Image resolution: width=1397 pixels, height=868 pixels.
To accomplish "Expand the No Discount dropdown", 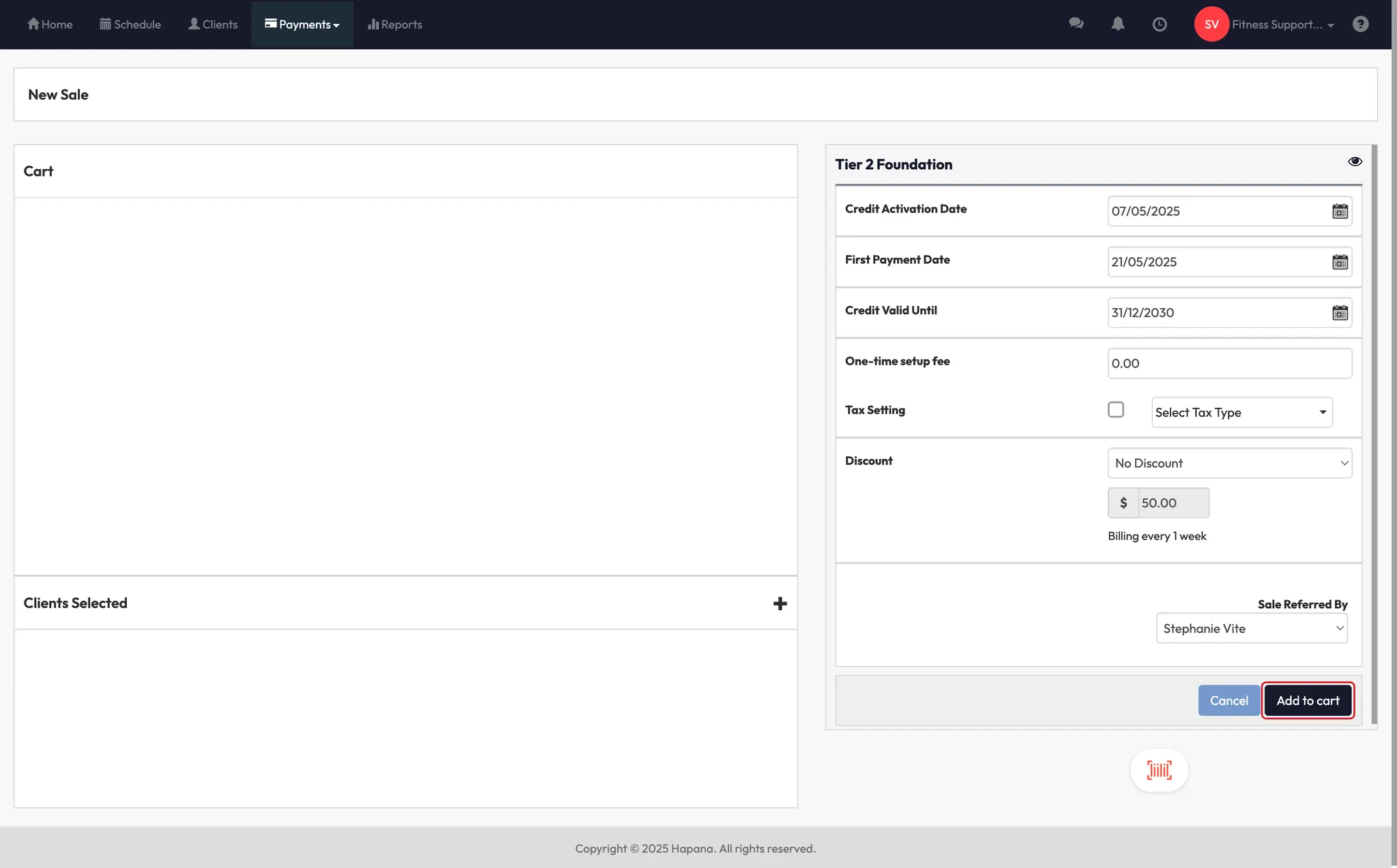I will coord(1229,463).
